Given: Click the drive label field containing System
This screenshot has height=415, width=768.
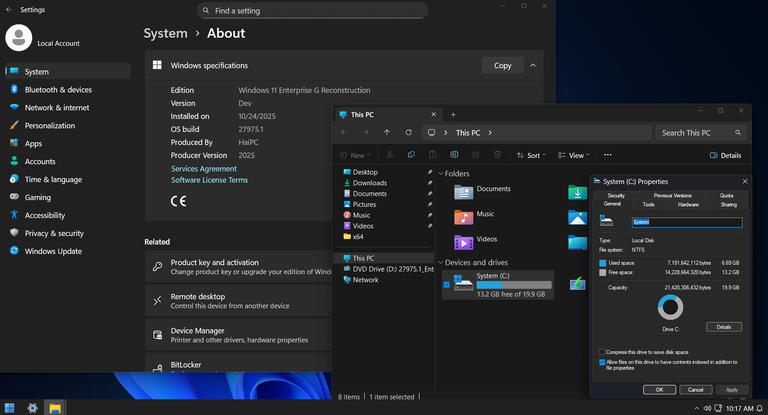Looking at the screenshot, I should tap(687, 222).
